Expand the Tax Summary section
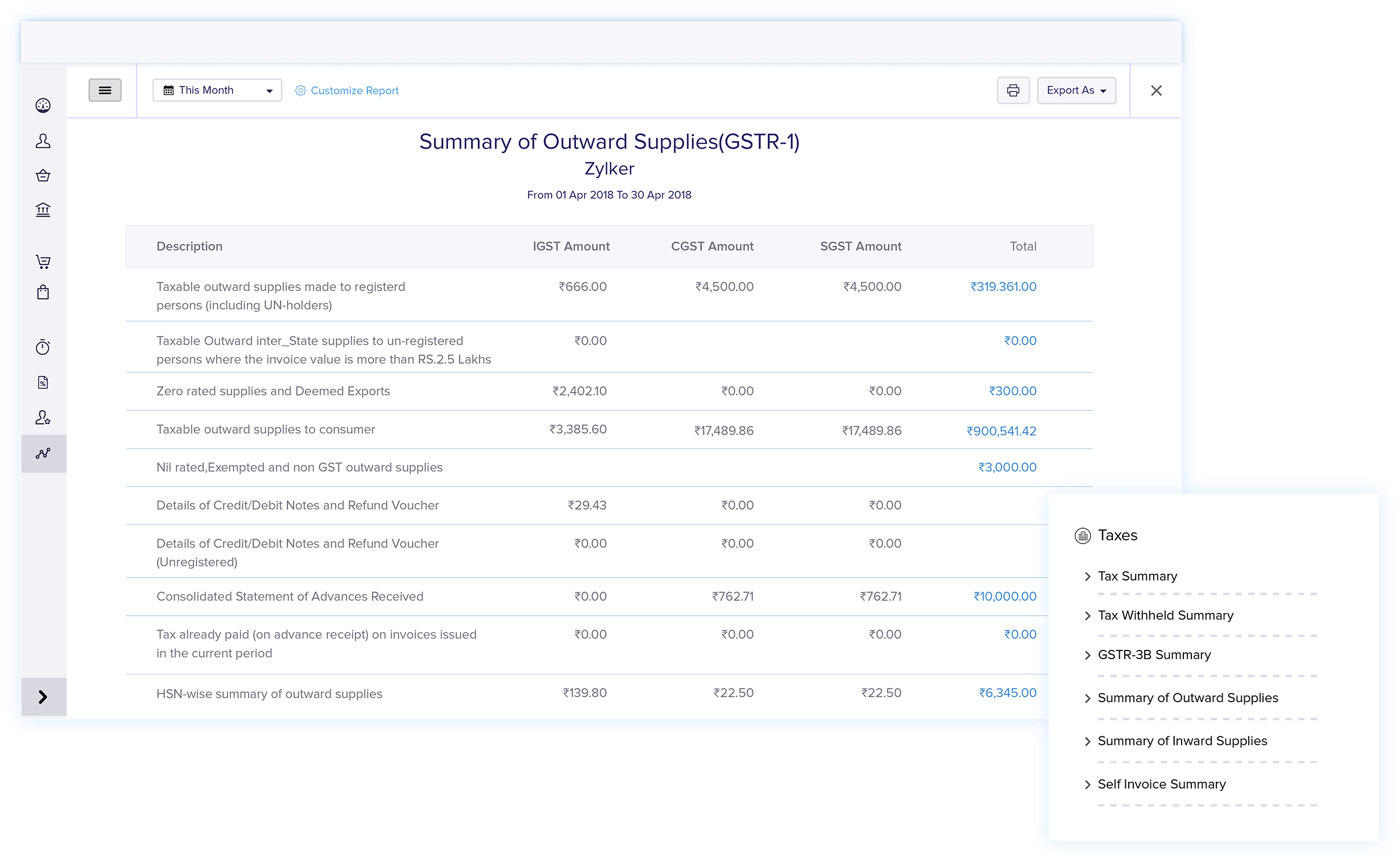This screenshot has width=1400, height=862. [x=1137, y=576]
